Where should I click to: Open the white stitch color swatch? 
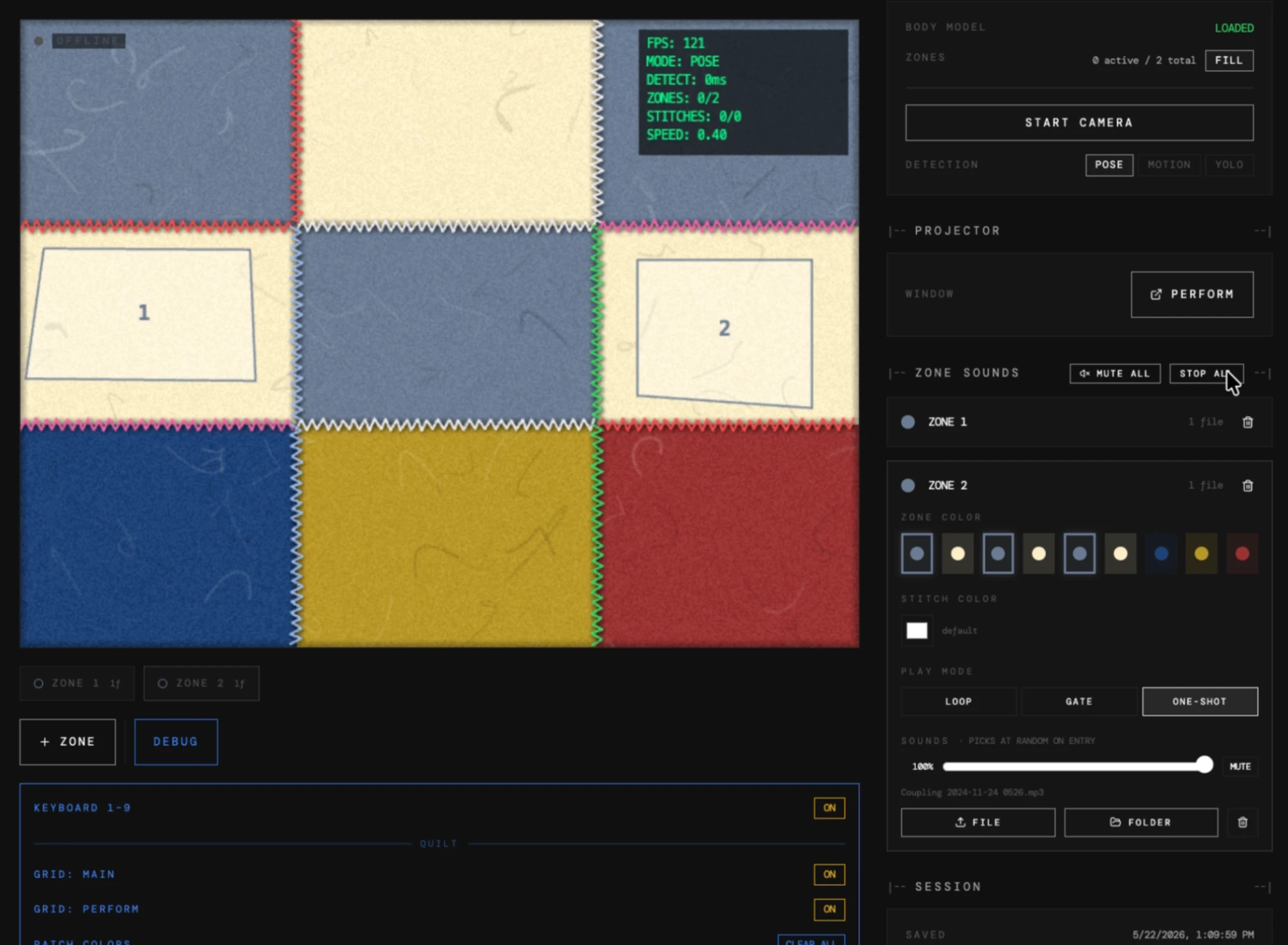point(916,630)
